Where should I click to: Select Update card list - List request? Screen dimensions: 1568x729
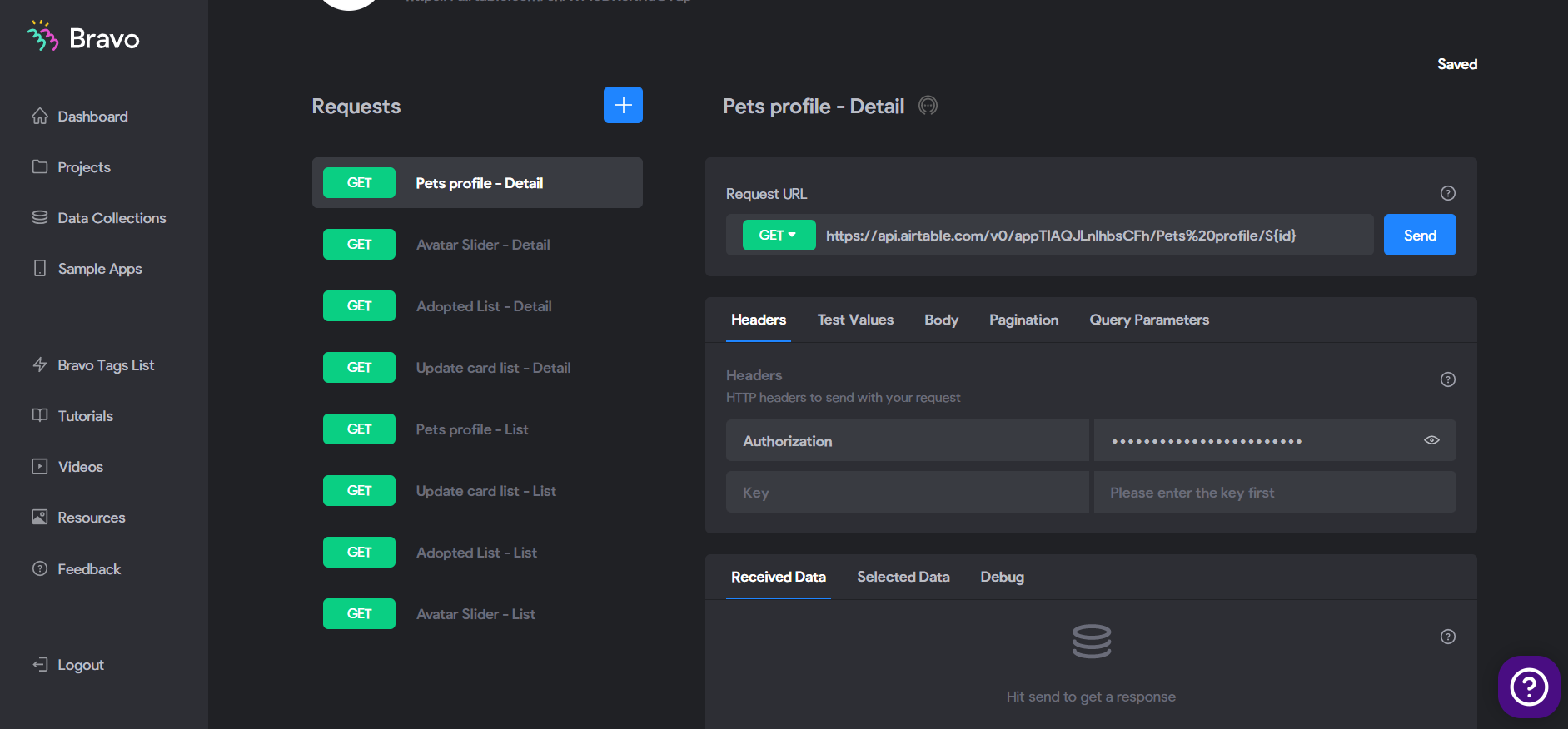pyautogui.click(x=477, y=491)
